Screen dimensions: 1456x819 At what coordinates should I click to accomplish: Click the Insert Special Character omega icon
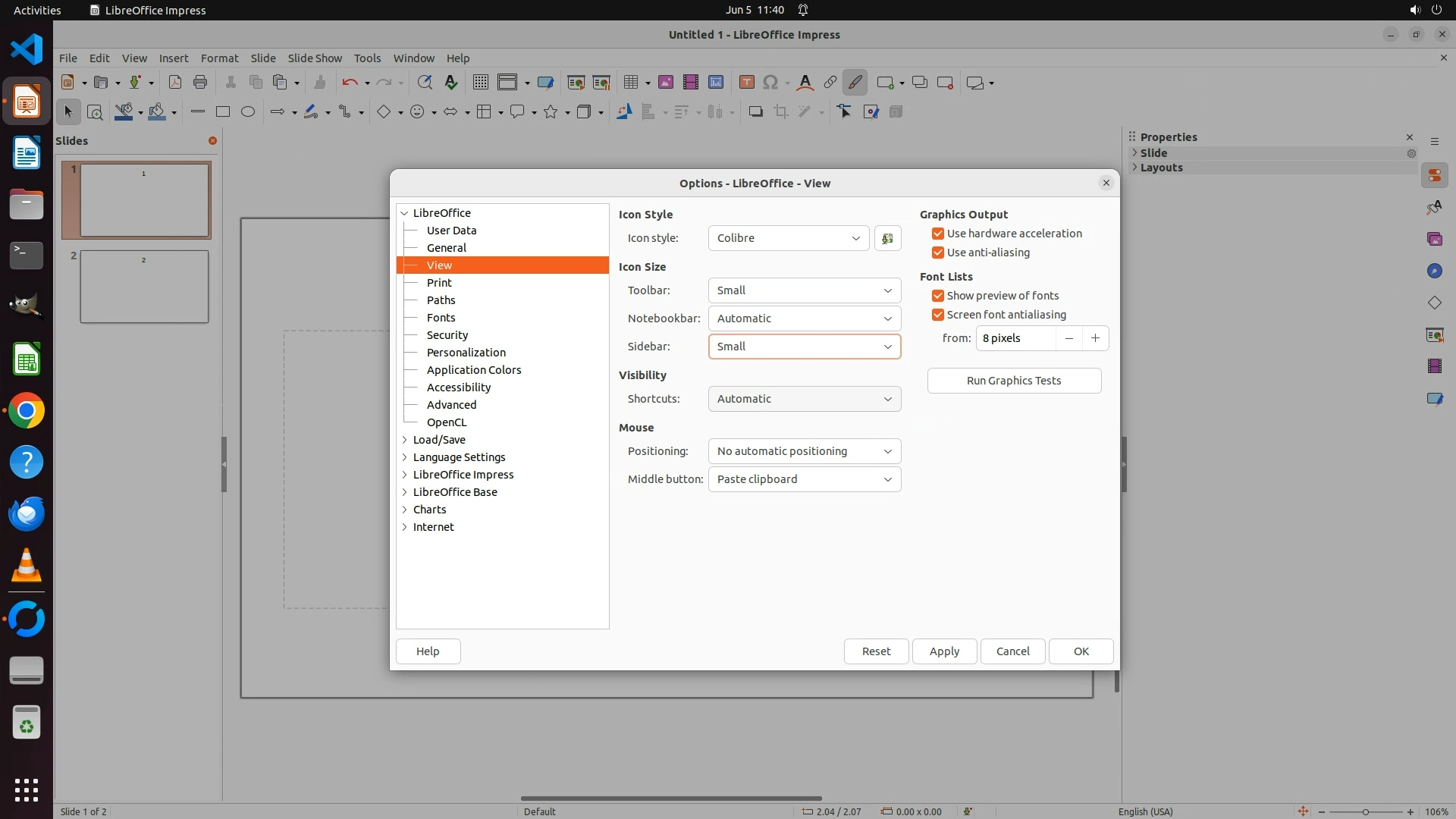(770, 83)
